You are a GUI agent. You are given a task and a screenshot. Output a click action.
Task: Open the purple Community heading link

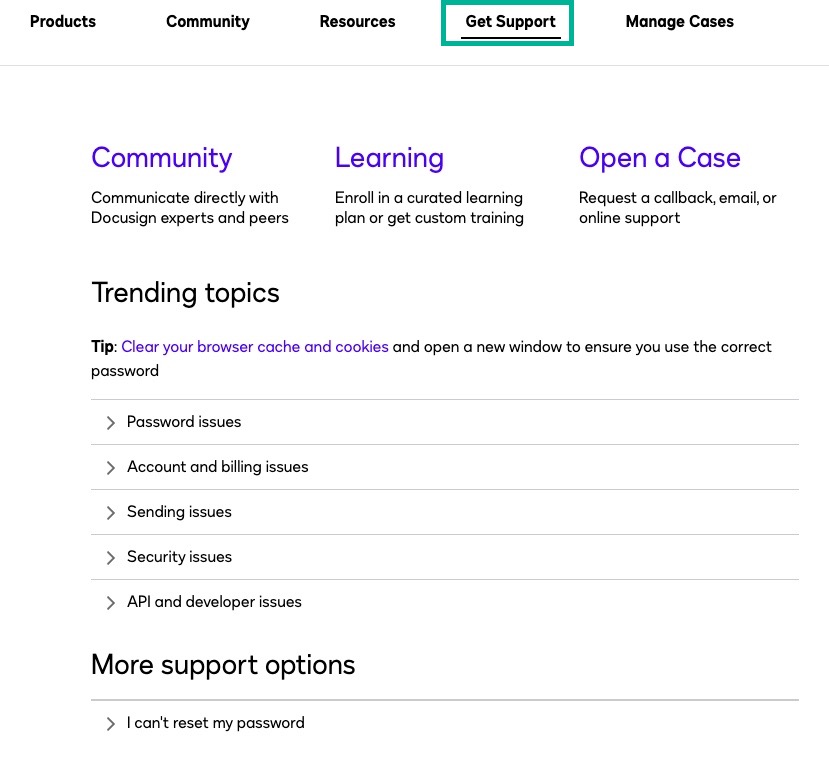(161, 158)
